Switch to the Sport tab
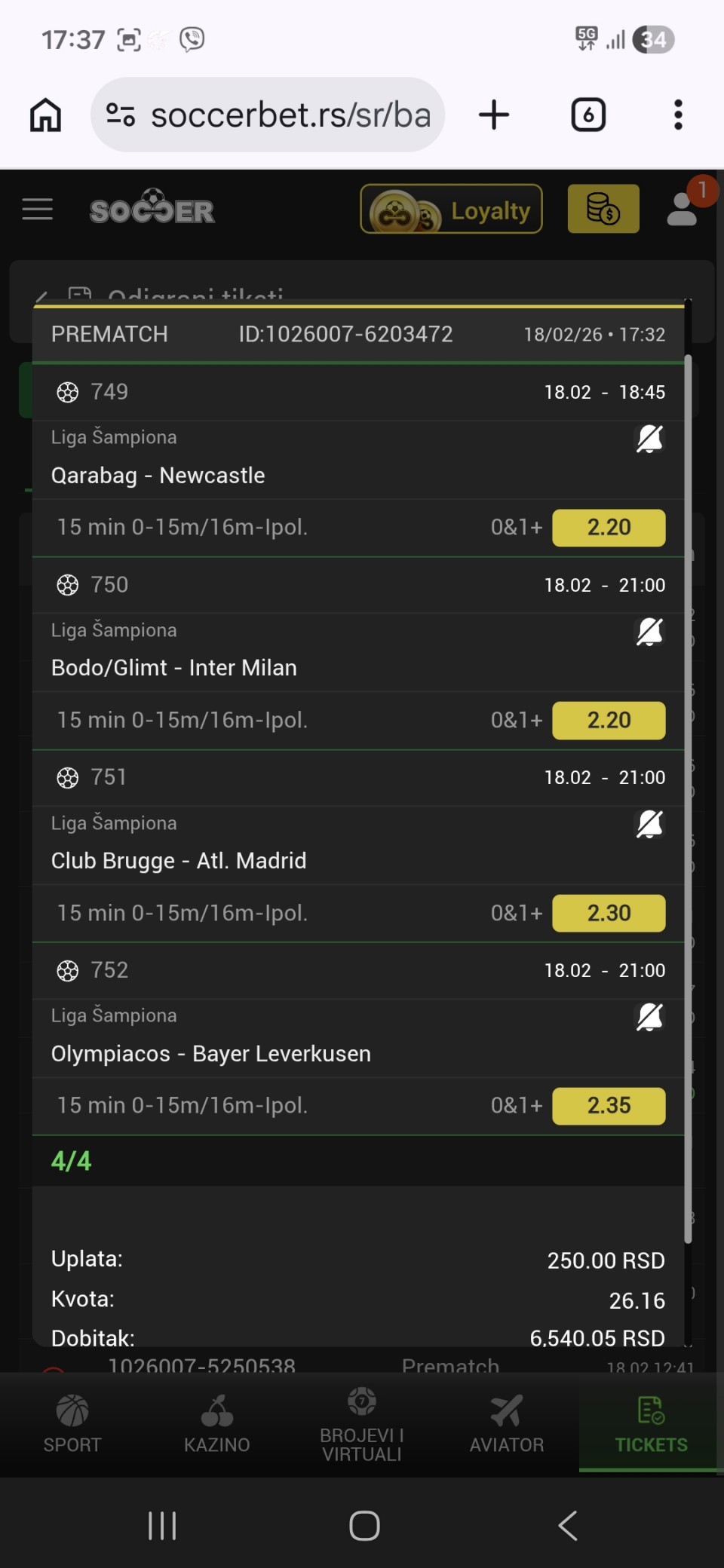Image resolution: width=724 pixels, height=1568 pixels. [72, 1423]
